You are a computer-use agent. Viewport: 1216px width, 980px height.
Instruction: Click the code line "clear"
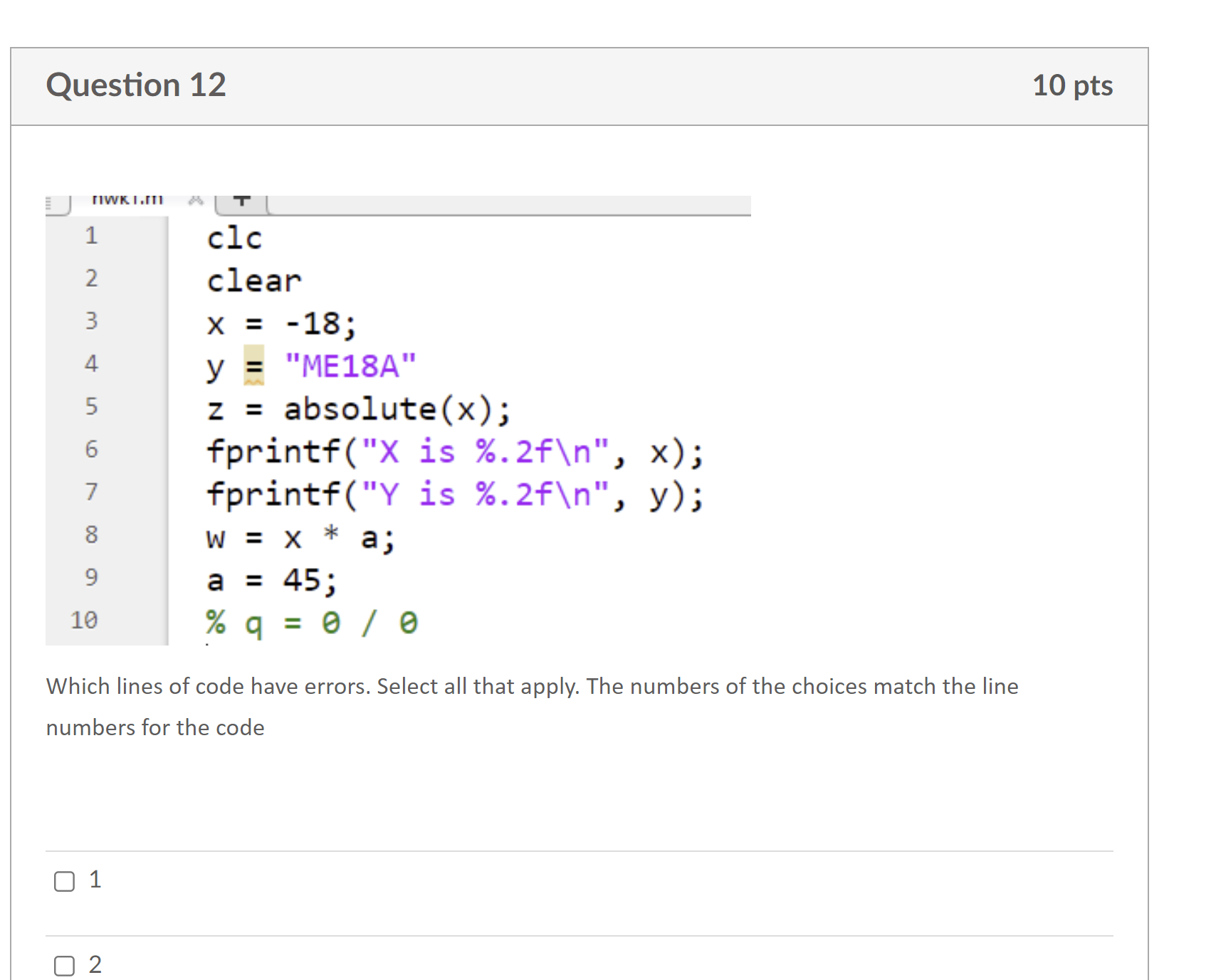pyautogui.click(x=254, y=281)
